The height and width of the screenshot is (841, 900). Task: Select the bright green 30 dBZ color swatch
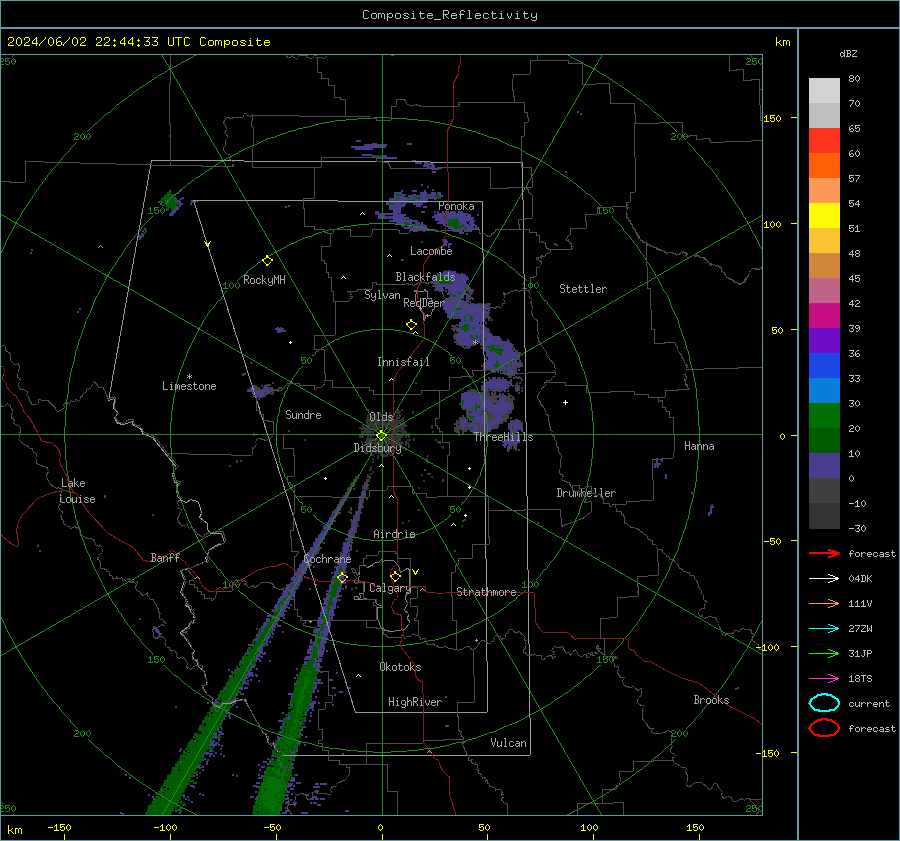click(824, 415)
